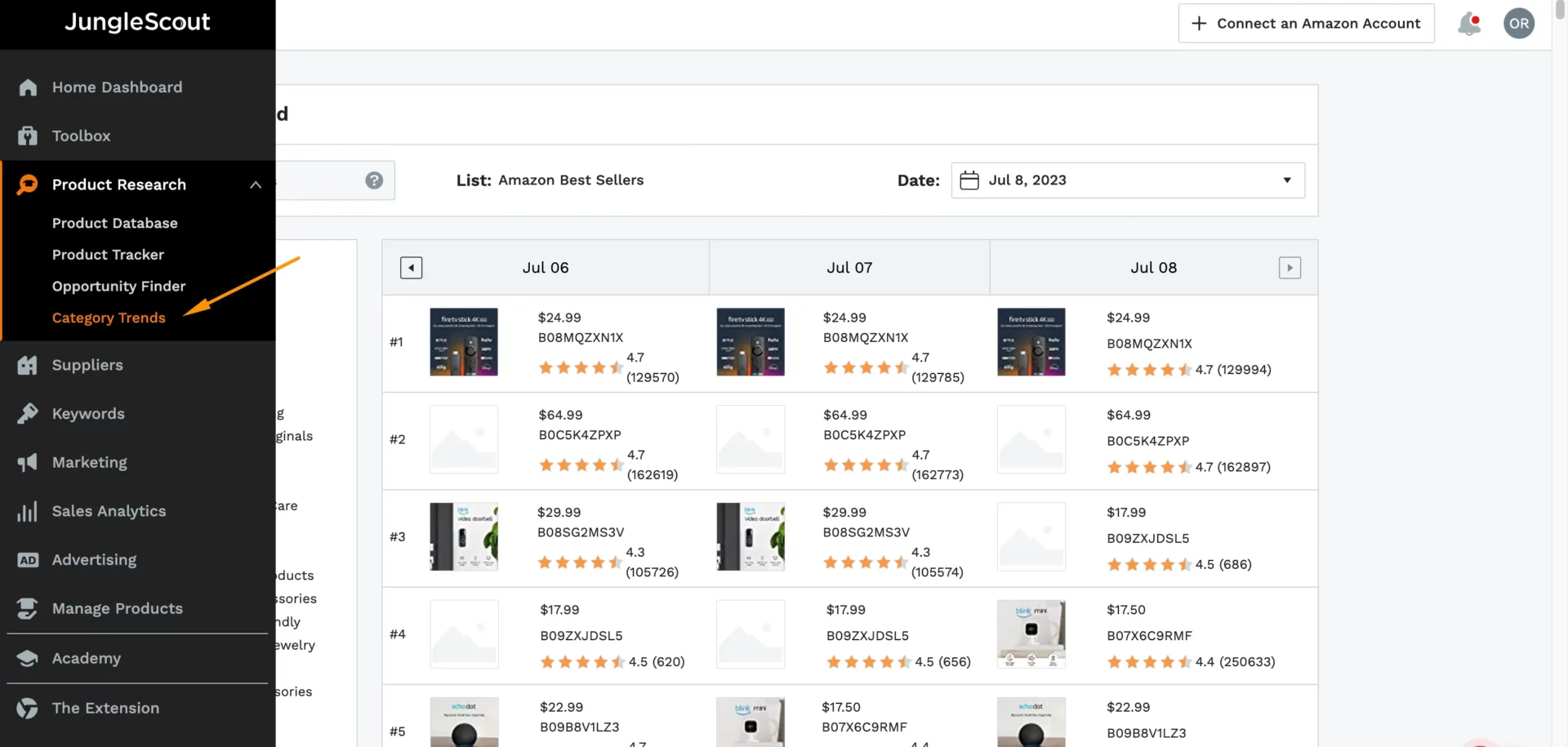The image size is (1568, 747).
Task: Open the Sales Analytics menu
Action: [x=109, y=511]
